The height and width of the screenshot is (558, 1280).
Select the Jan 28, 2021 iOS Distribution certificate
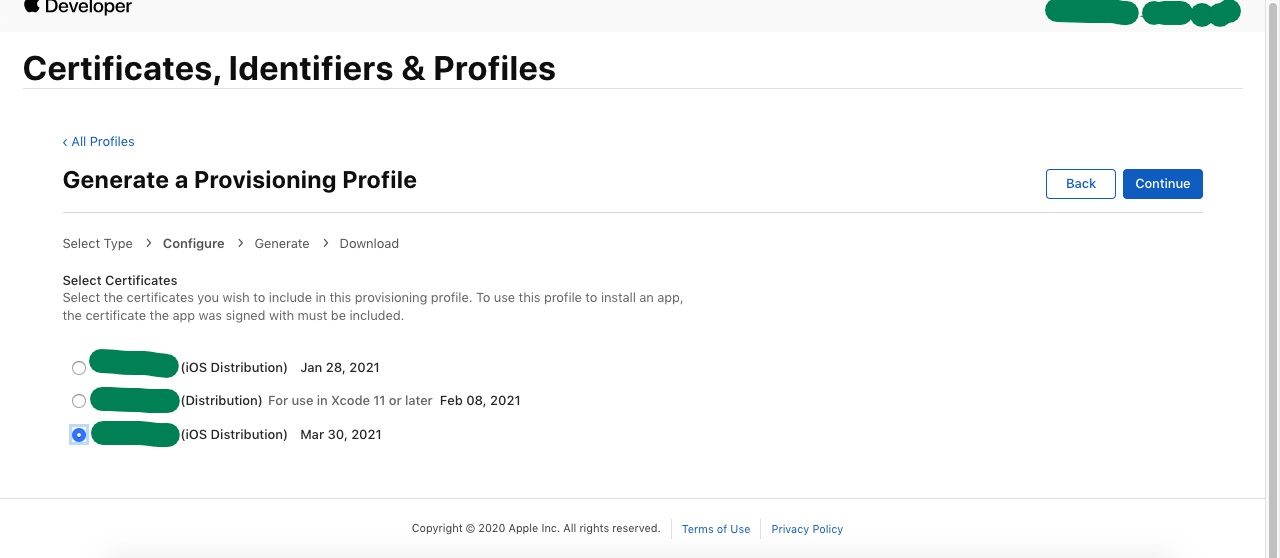(79, 368)
